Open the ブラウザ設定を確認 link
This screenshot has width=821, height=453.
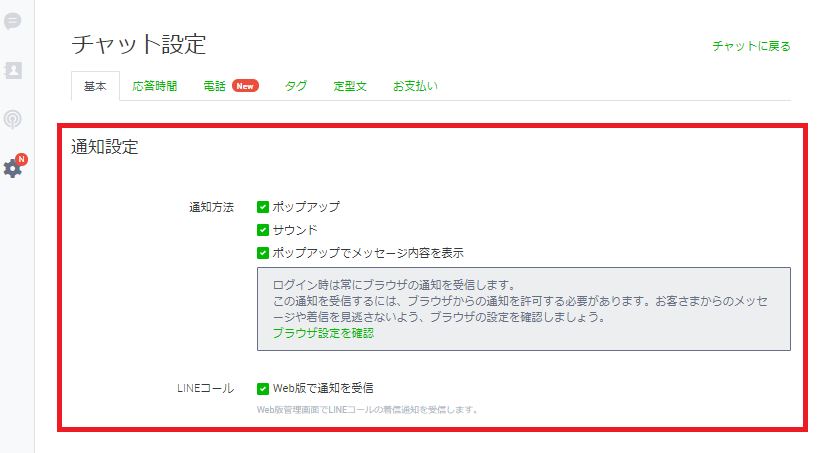click(323, 334)
